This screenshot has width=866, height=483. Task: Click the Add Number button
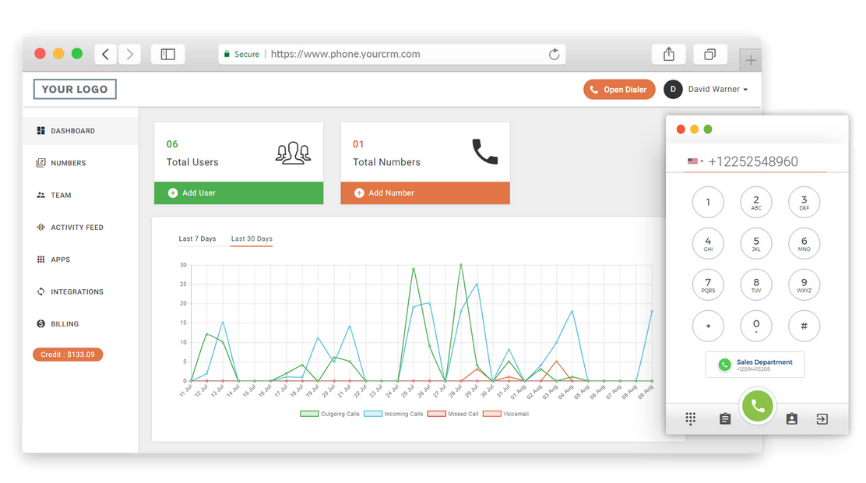[425, 193]
